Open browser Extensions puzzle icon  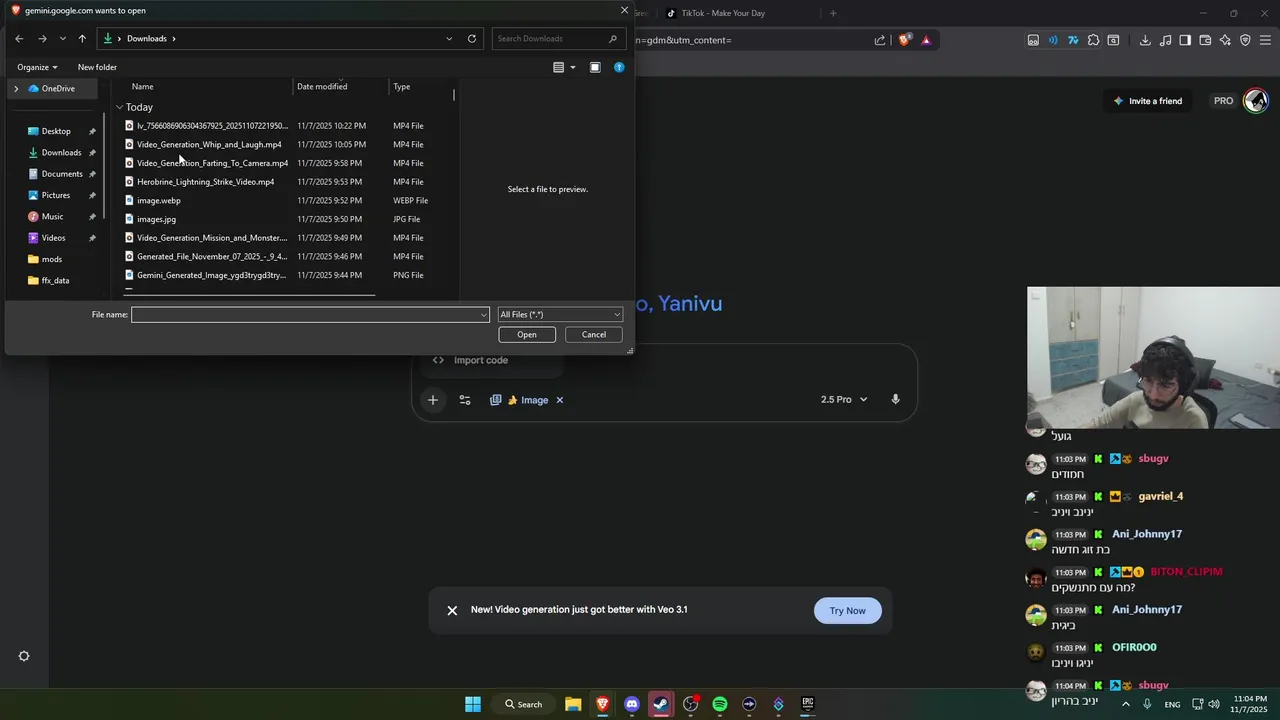point(1093,40)
